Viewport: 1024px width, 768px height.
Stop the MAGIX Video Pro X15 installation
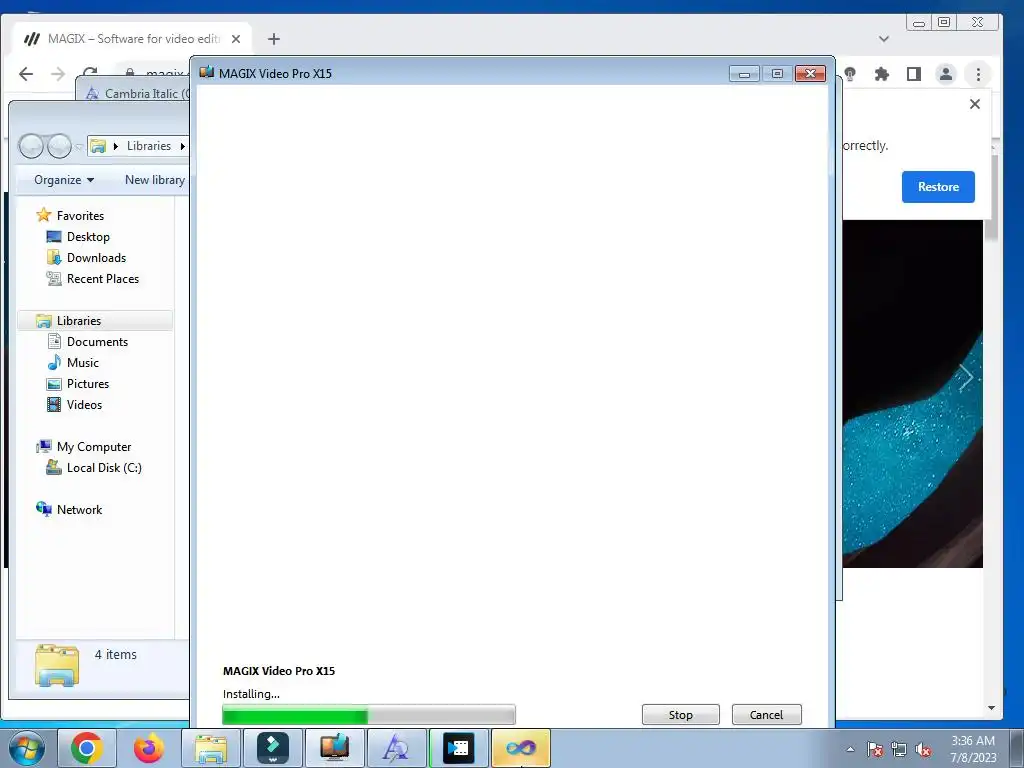tap(680, 714)
